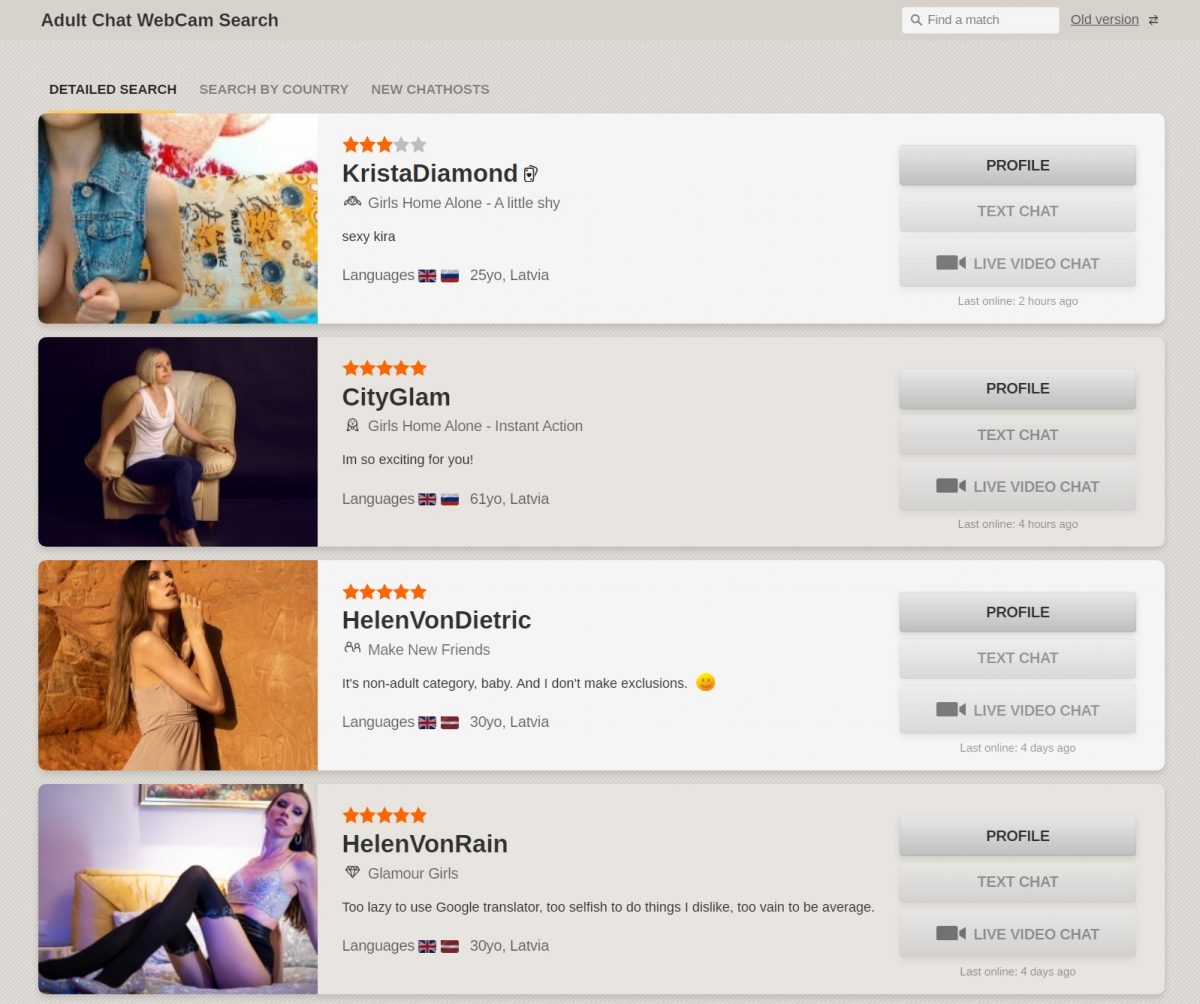The height and width of the screenshot is (1004, 1200).
Task: Click the 'Glamour Girls' category text
Action: pos(413,873)
